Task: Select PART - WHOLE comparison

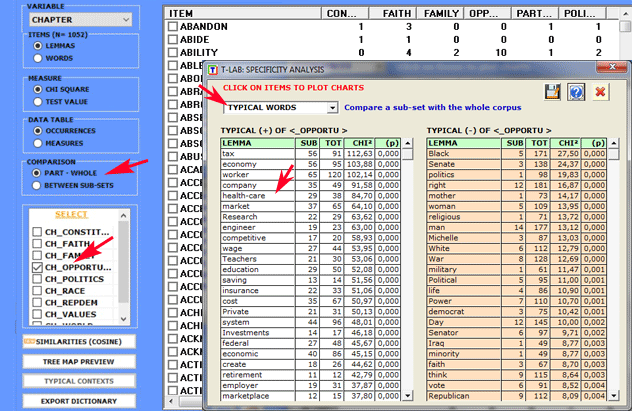Action: pyautogui.click(x=37, y=173)
